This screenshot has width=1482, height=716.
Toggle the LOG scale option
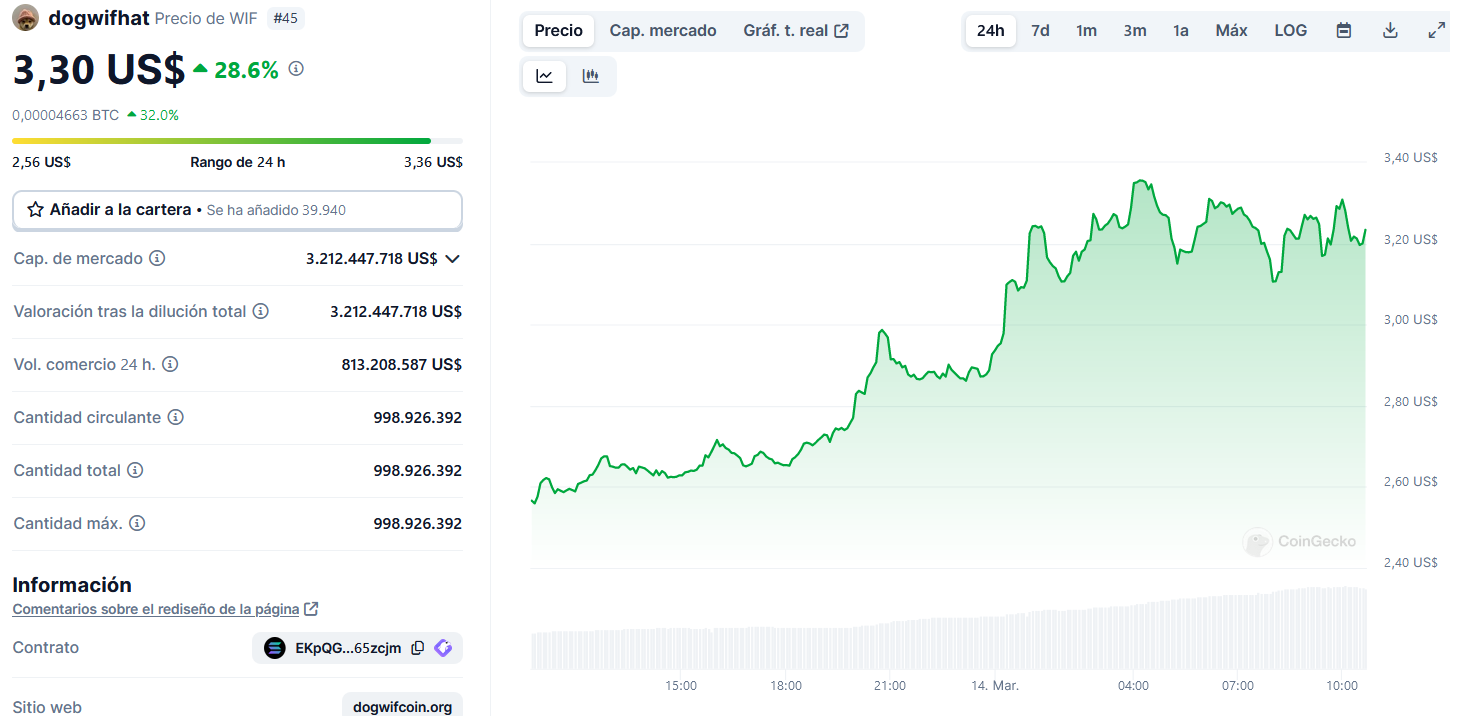1290,31
